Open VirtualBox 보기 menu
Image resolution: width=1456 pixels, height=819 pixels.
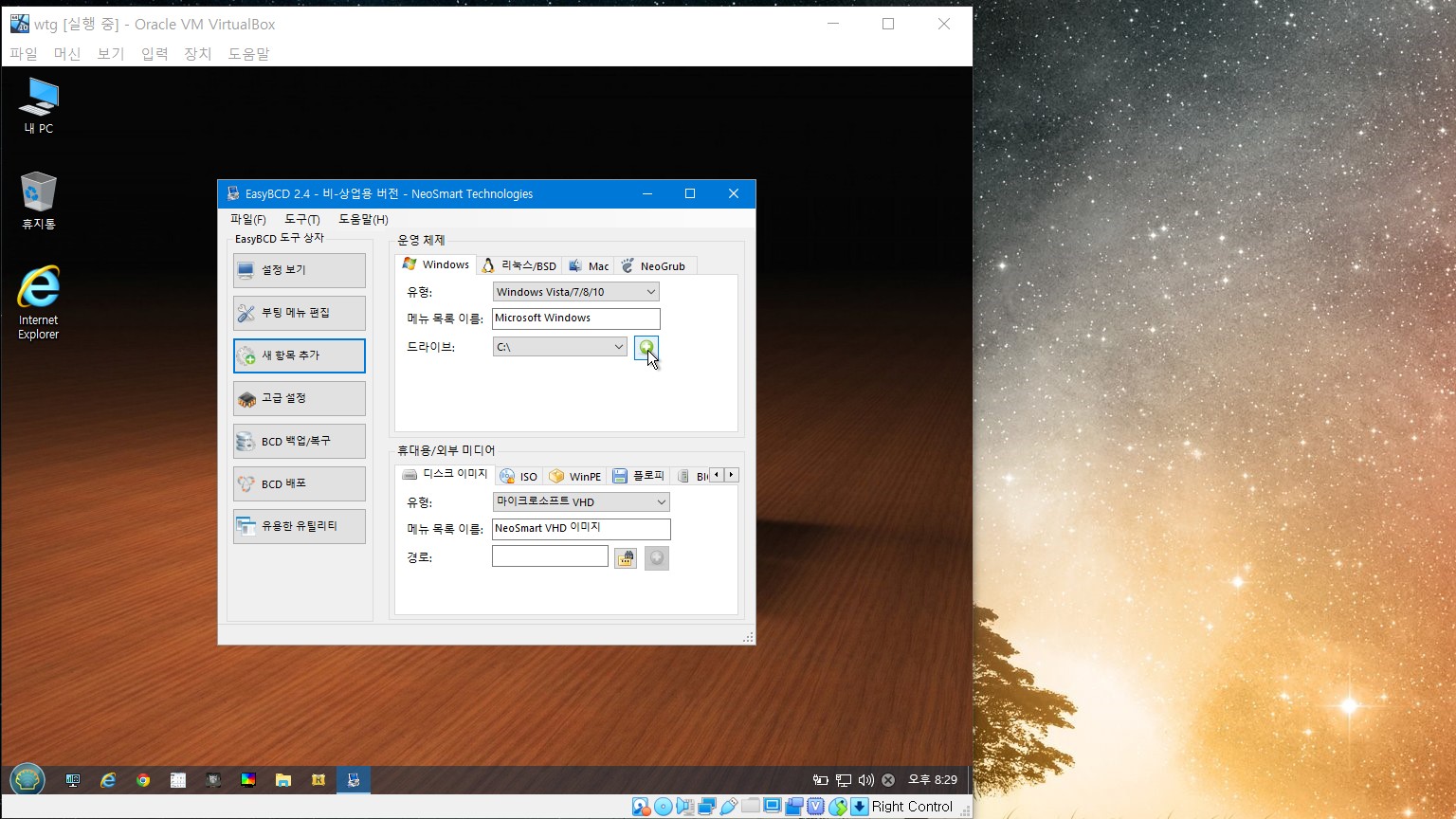[111, 54]
